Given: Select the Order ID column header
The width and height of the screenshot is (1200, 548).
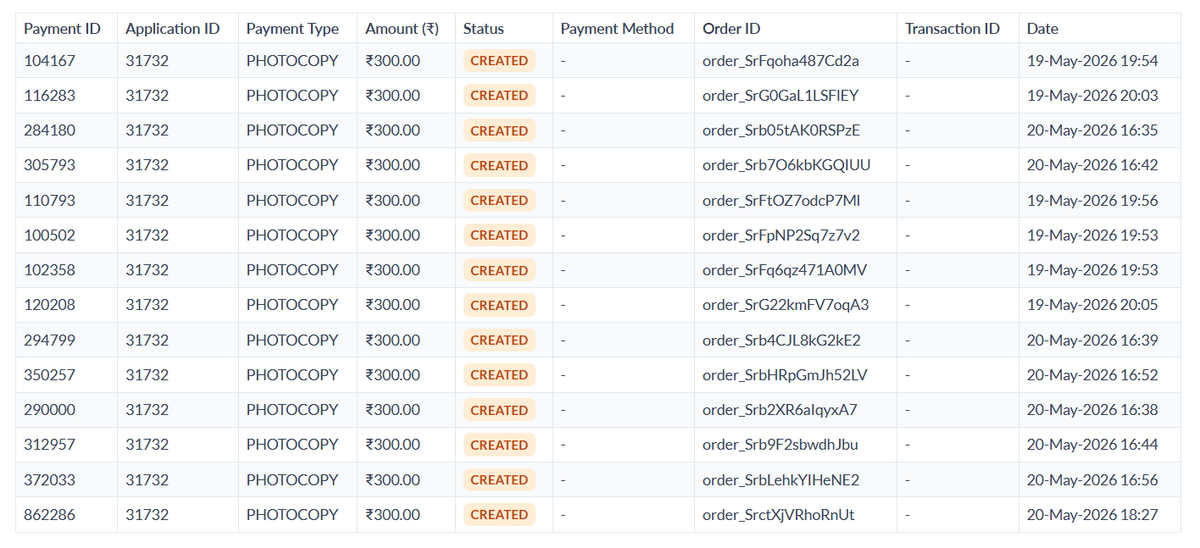Looking at the screenshot, I should pyautogui.click(x=731, y=29).
